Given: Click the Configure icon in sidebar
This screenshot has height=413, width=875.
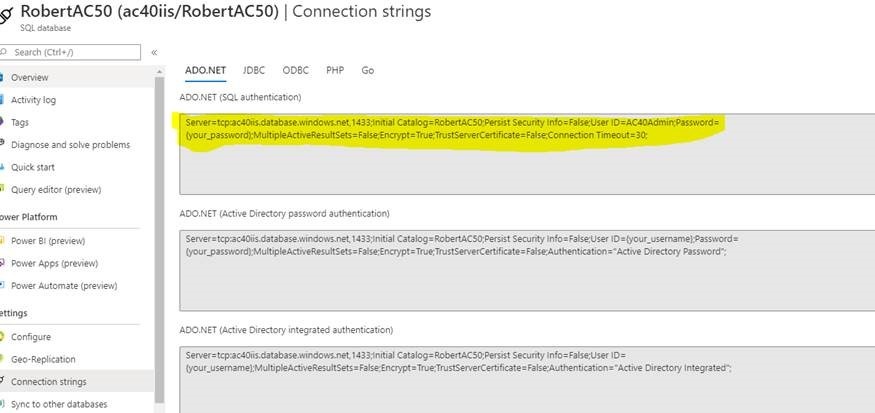Looking at the screenshot, I should pyautogui.click(x=3, y=337).
